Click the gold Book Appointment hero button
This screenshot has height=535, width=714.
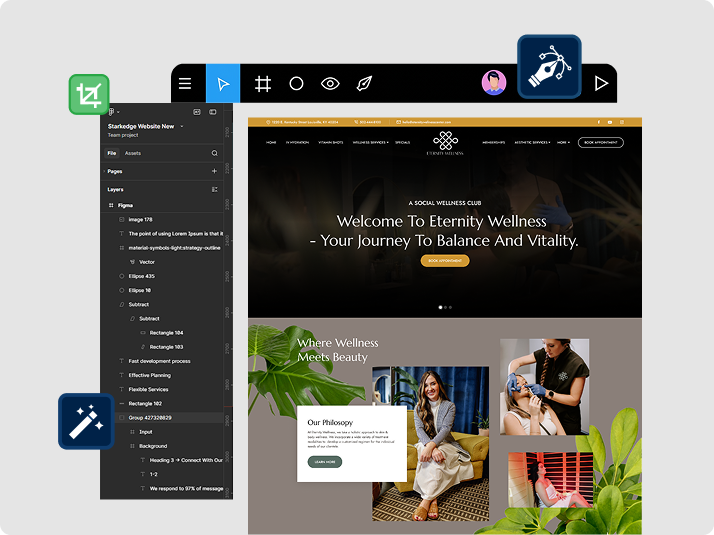(x=445, y=261)
